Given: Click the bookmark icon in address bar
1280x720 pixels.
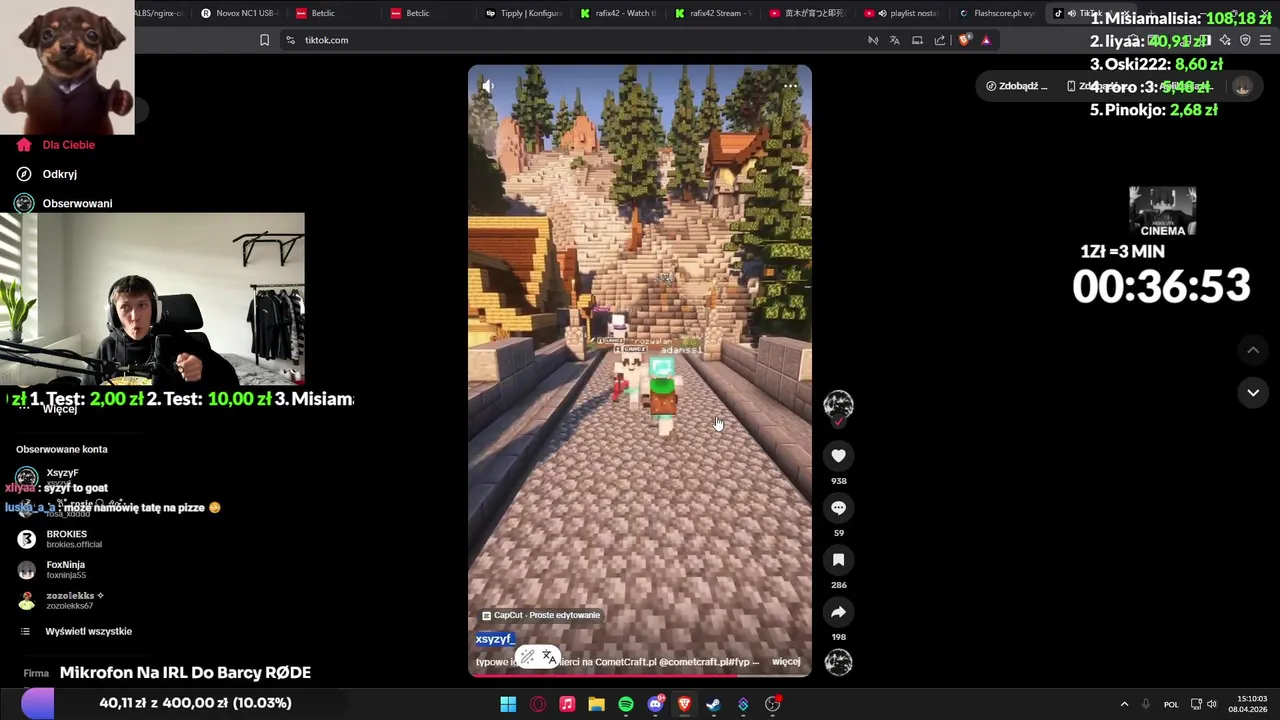Looking at the screenshot, I should tap(264, 40).
